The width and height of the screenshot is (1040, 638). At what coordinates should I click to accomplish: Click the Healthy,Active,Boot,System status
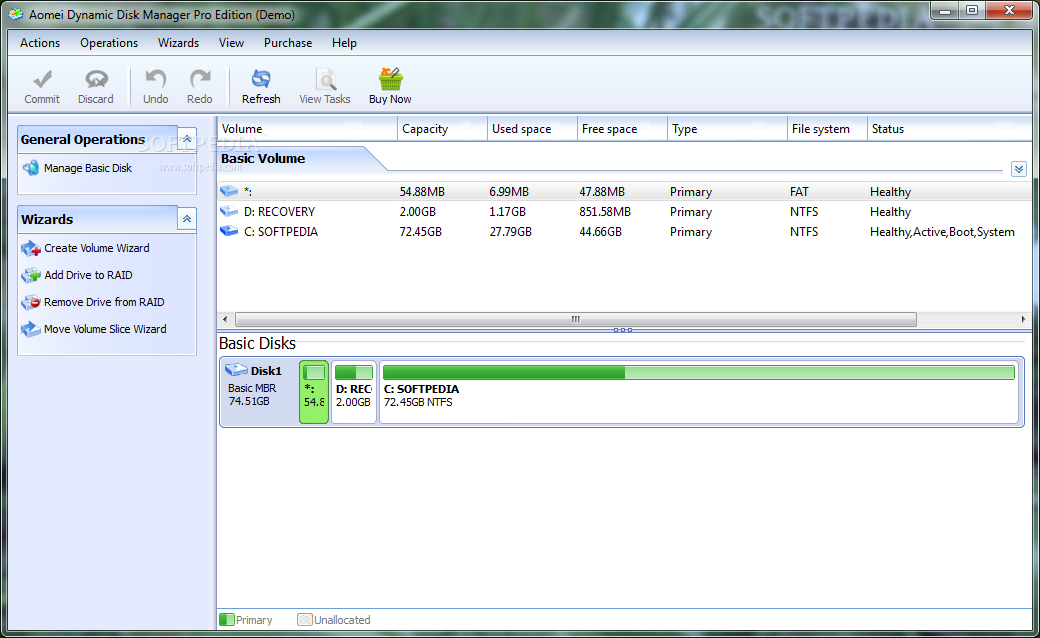click(x=942, y=231)
